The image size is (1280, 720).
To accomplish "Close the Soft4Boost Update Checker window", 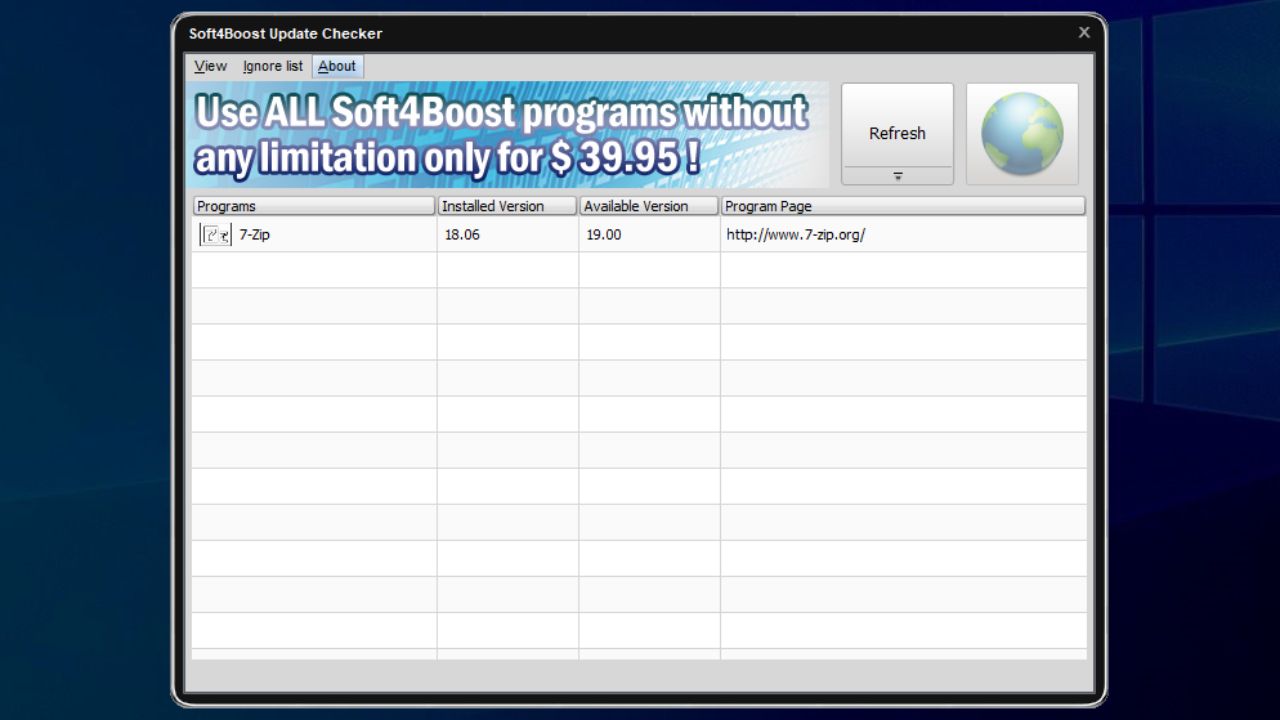I will tap(1084, 33).
